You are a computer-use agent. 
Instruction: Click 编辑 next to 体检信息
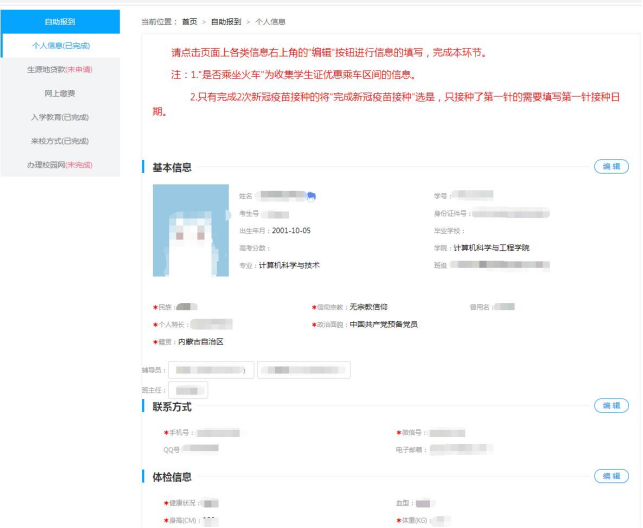[x=610, y=476]
